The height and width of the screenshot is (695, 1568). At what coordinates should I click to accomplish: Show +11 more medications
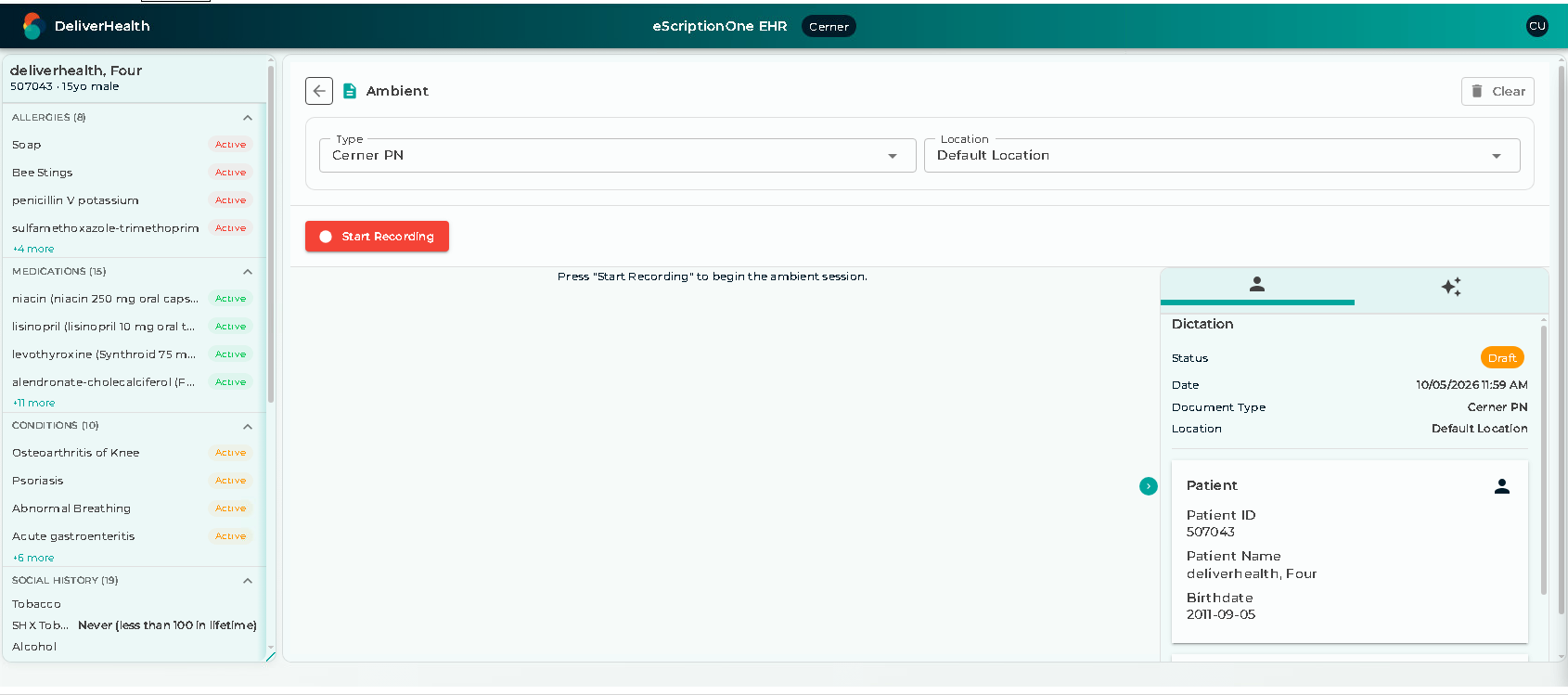[x=33, y=403]
